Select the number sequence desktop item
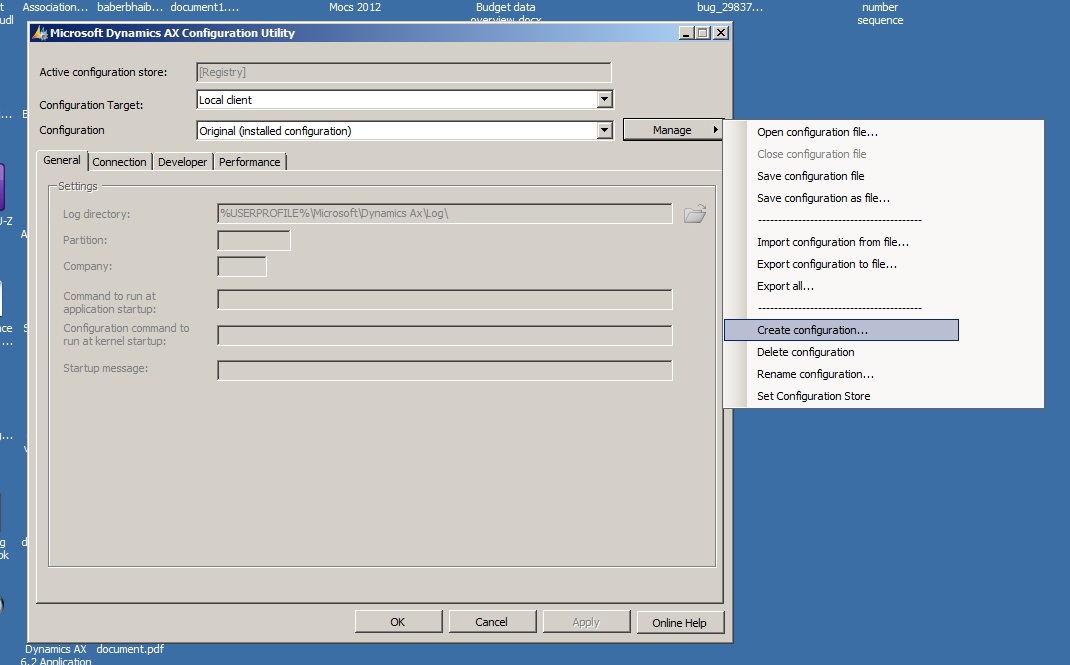This screenshot has height=665, width=1070. pyautogui.click(x=880, y=14)
